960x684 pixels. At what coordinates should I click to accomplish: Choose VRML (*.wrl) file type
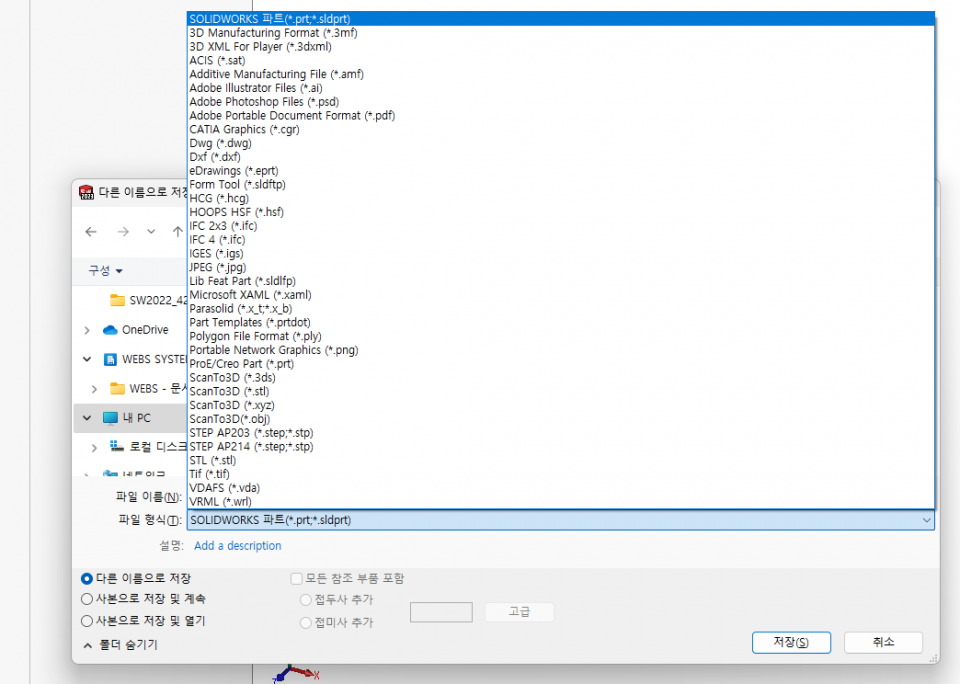tap(561, 502)
